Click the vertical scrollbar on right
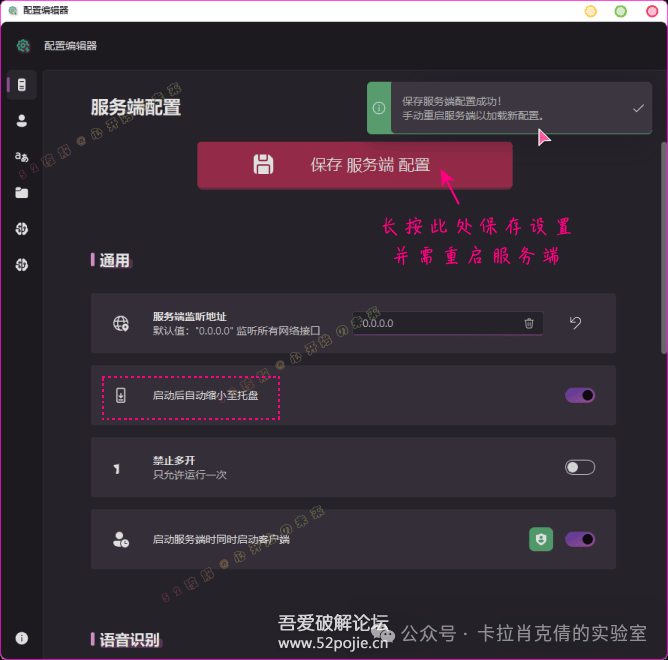 [663, 250]
